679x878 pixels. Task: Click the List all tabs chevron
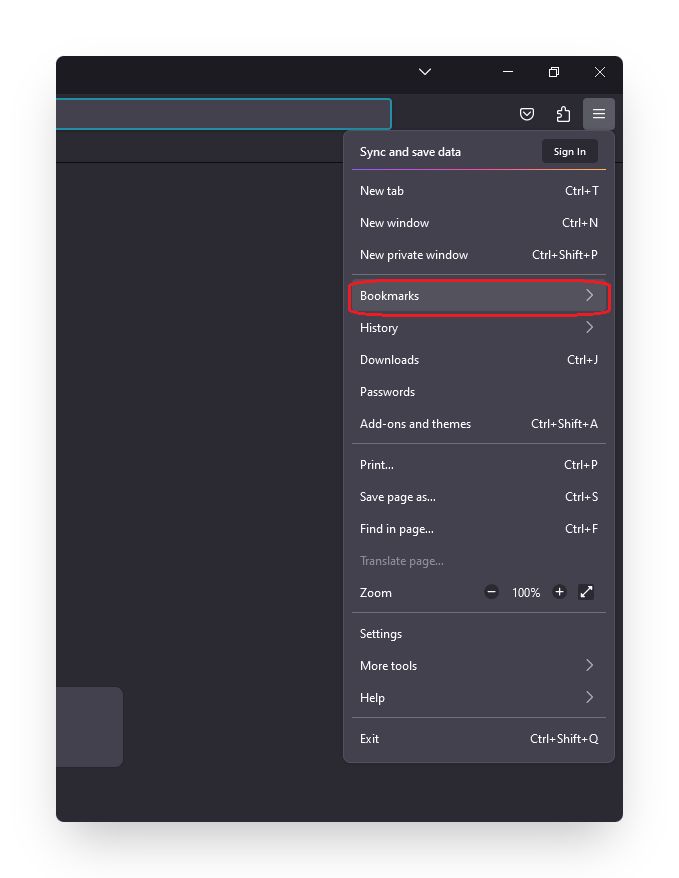pos(425,72)
